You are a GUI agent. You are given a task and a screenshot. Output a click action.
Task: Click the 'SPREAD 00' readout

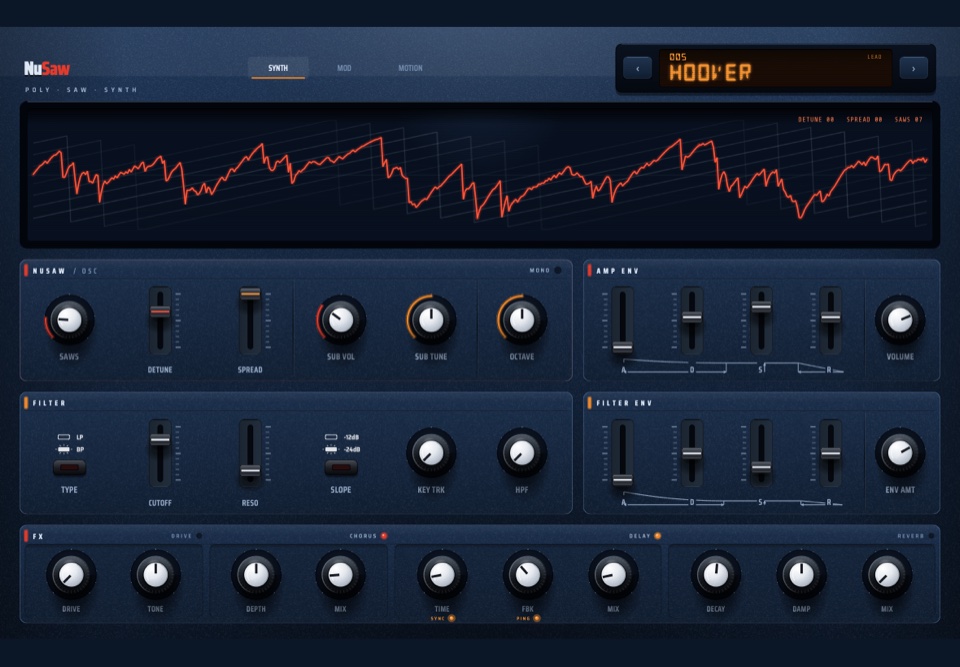point(864,119)
